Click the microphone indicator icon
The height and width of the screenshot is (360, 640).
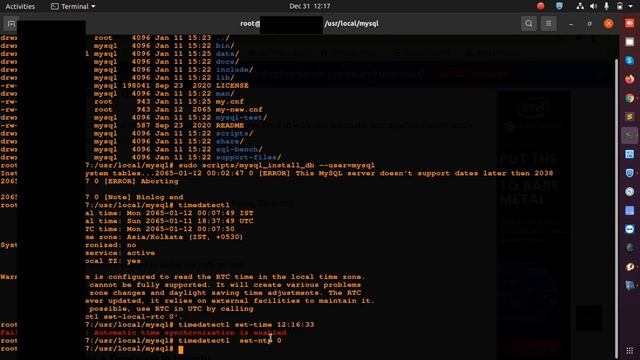point(606,6)
